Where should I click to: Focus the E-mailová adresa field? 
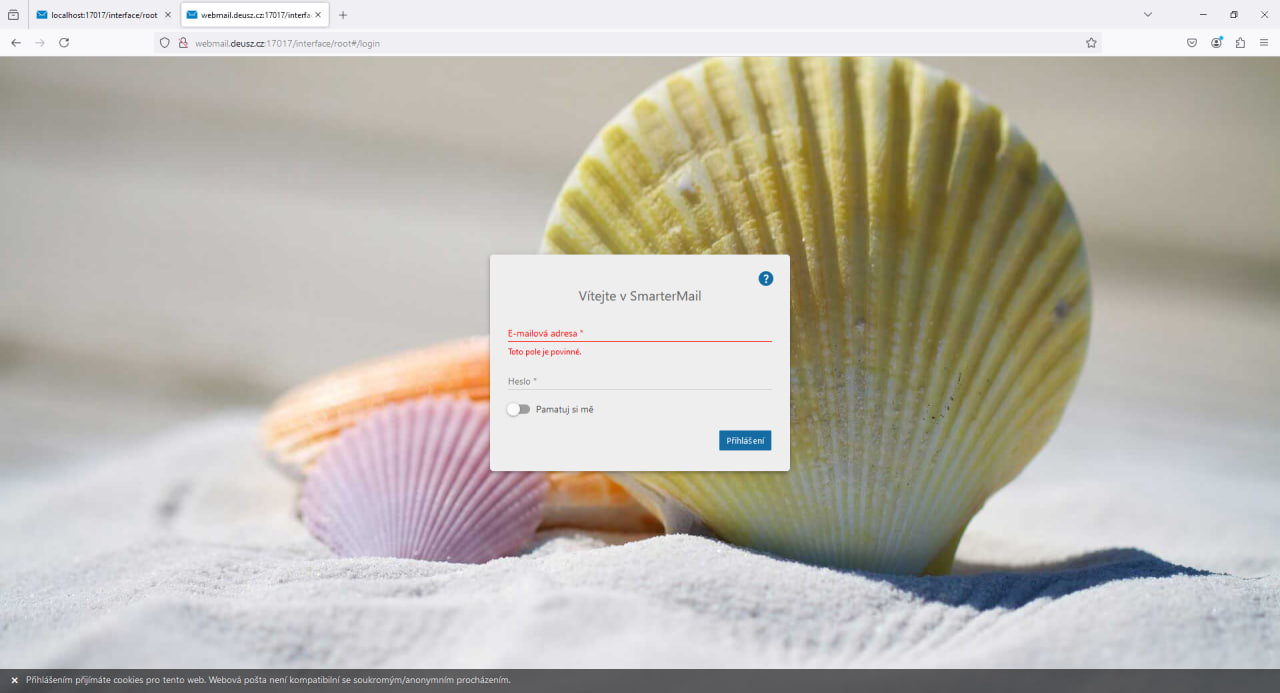(x=639, y=333)
